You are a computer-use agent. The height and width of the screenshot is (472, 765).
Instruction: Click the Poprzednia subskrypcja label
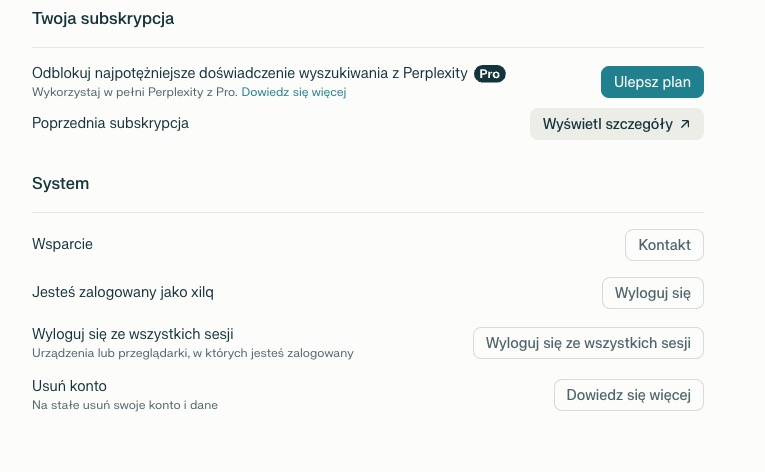[x=110, y=123]
